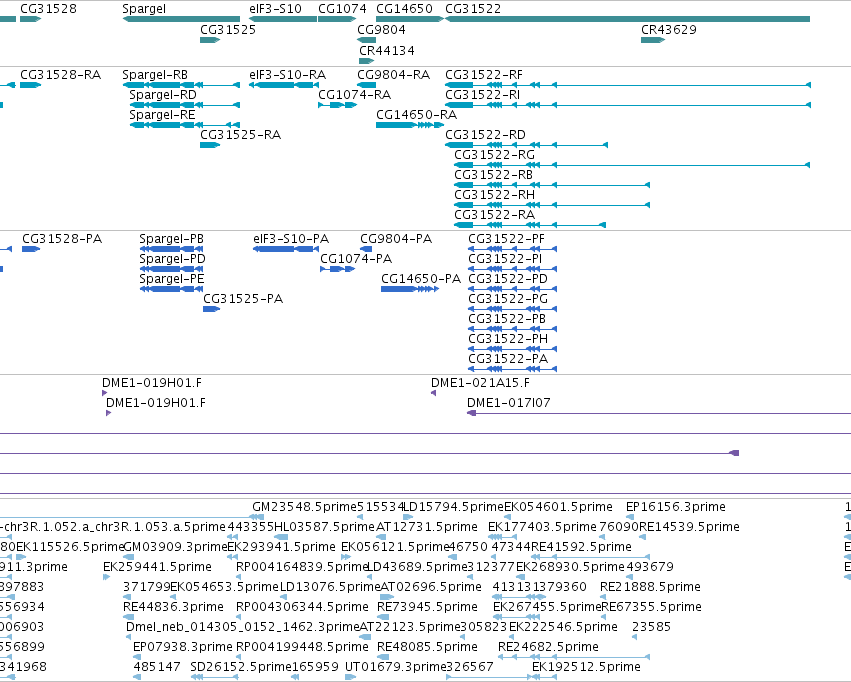
Task: Select the CG31522-PH protein feature
Action: pos(512,349)
